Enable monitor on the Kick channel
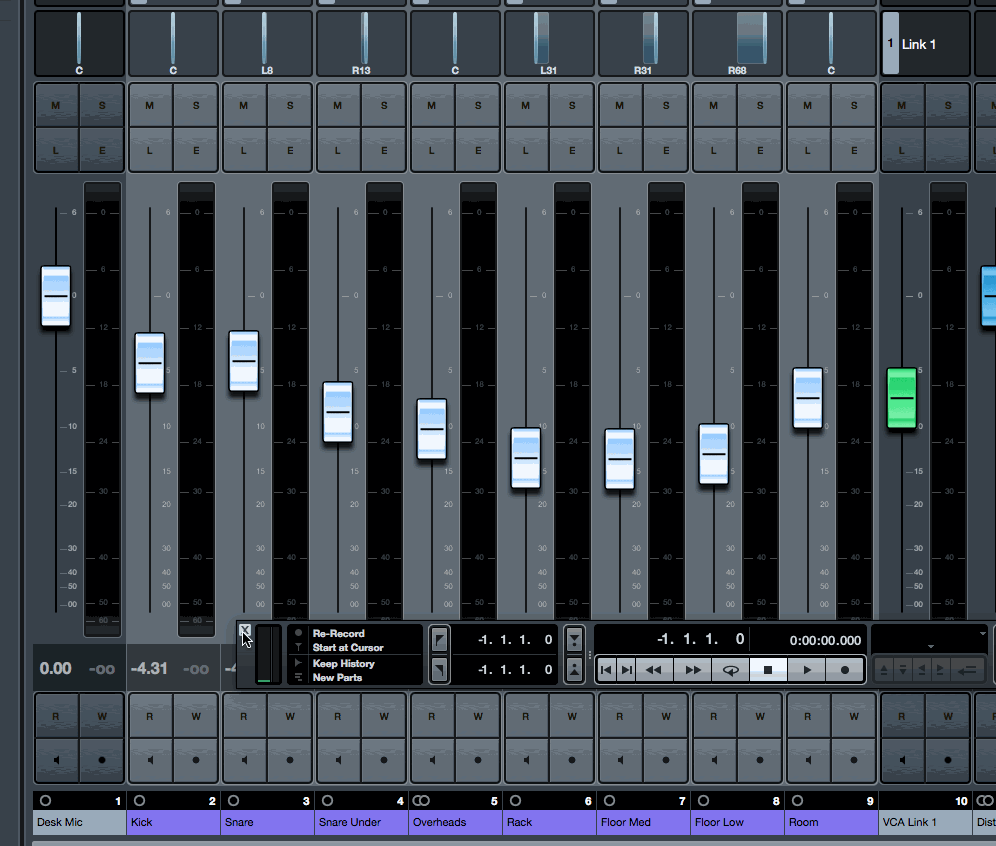The image size is (996, 846). point(150,760)
